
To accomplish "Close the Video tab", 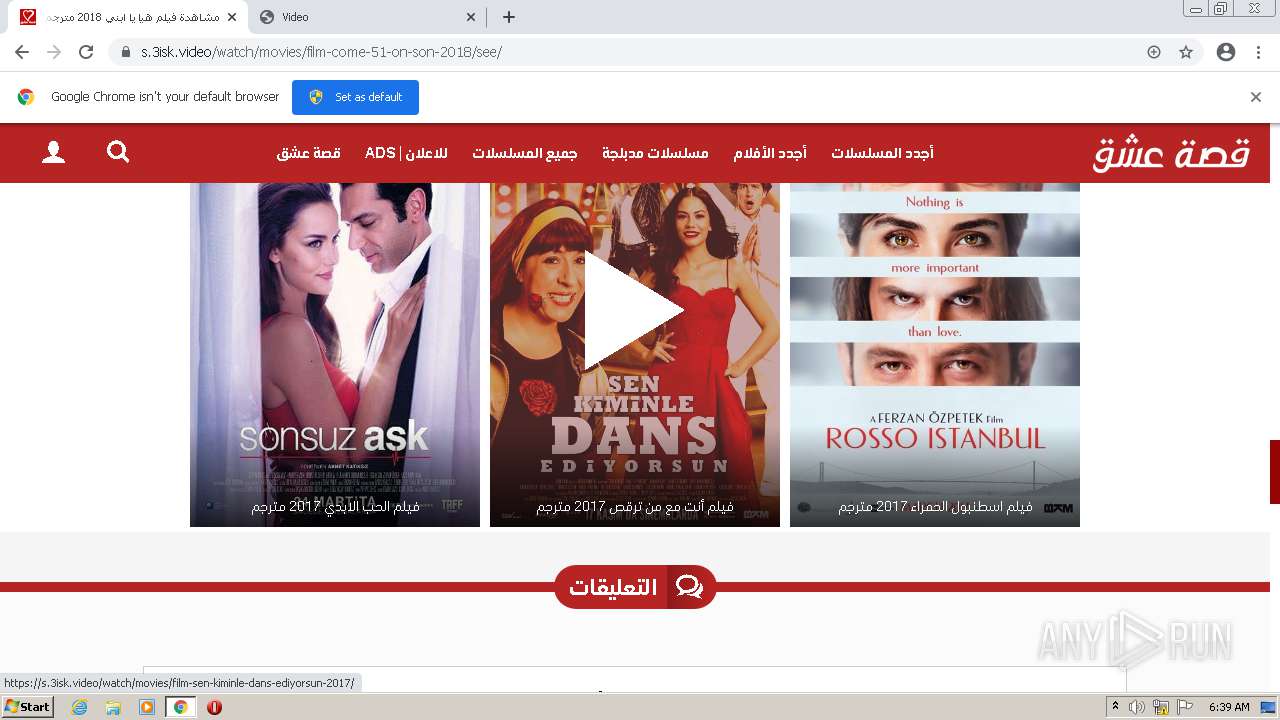I will pos(472,17).
